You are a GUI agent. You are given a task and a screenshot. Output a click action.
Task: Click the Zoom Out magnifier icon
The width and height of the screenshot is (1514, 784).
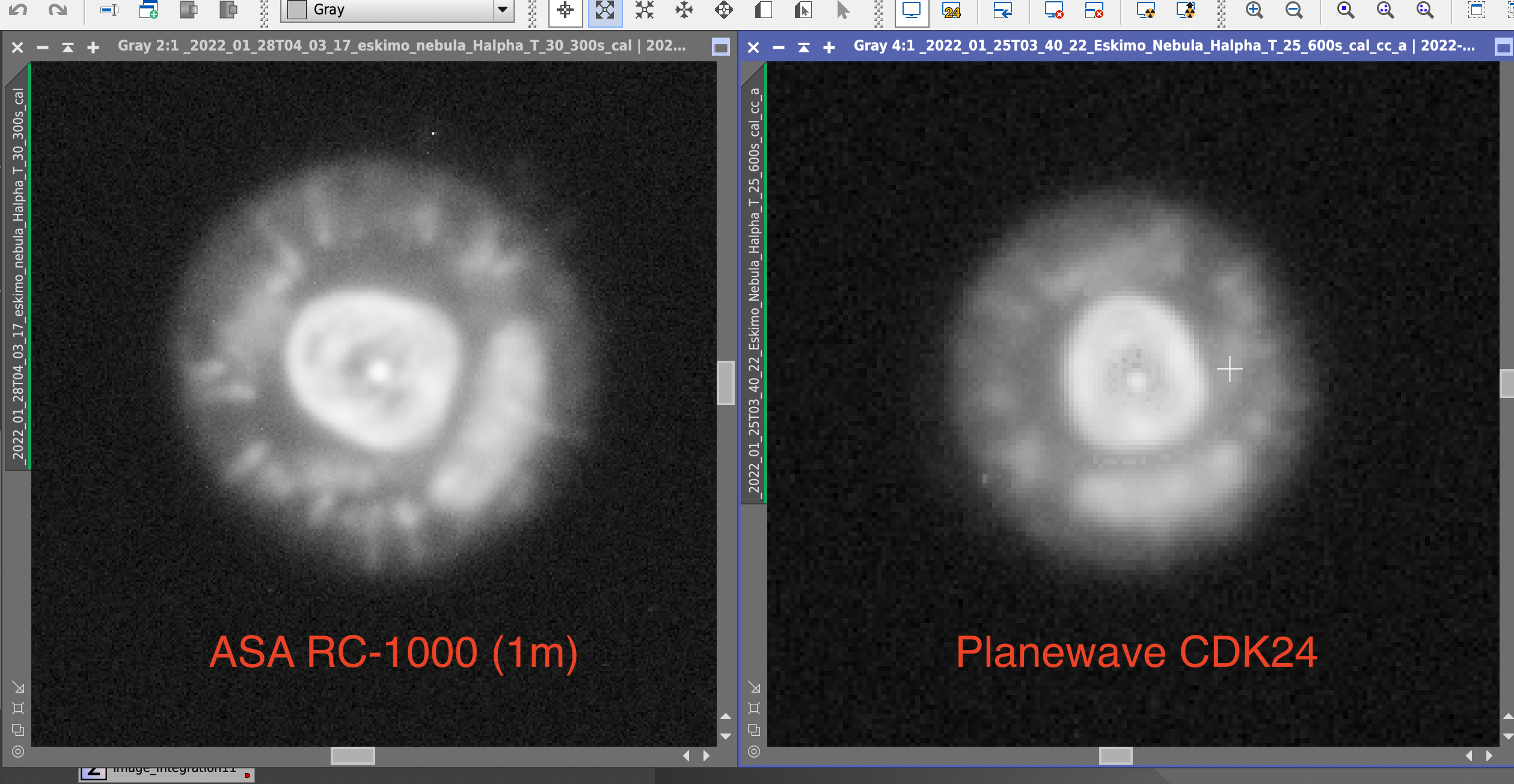coord(1293,10)
